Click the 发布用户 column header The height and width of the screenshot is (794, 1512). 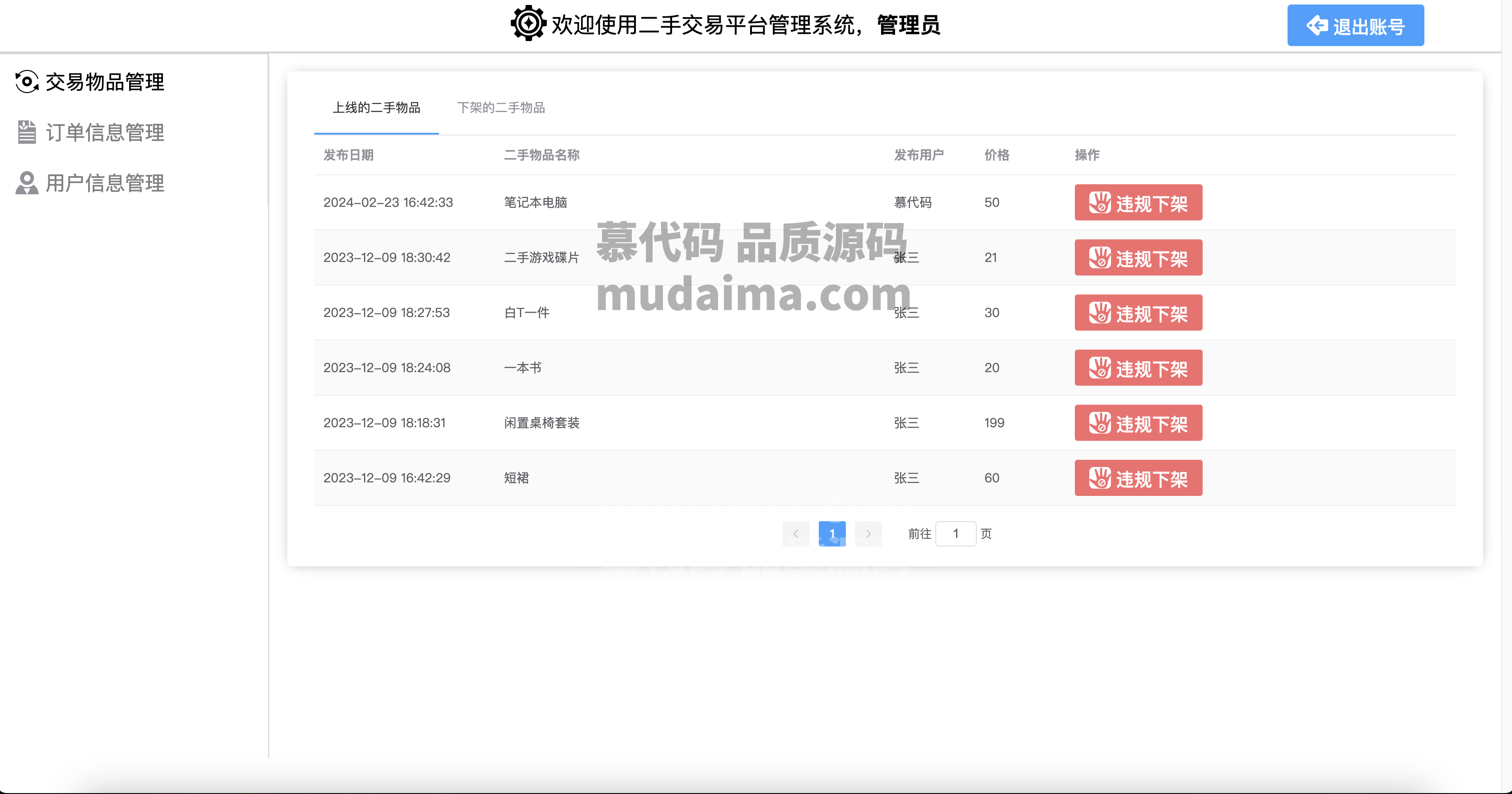[919, 155]
